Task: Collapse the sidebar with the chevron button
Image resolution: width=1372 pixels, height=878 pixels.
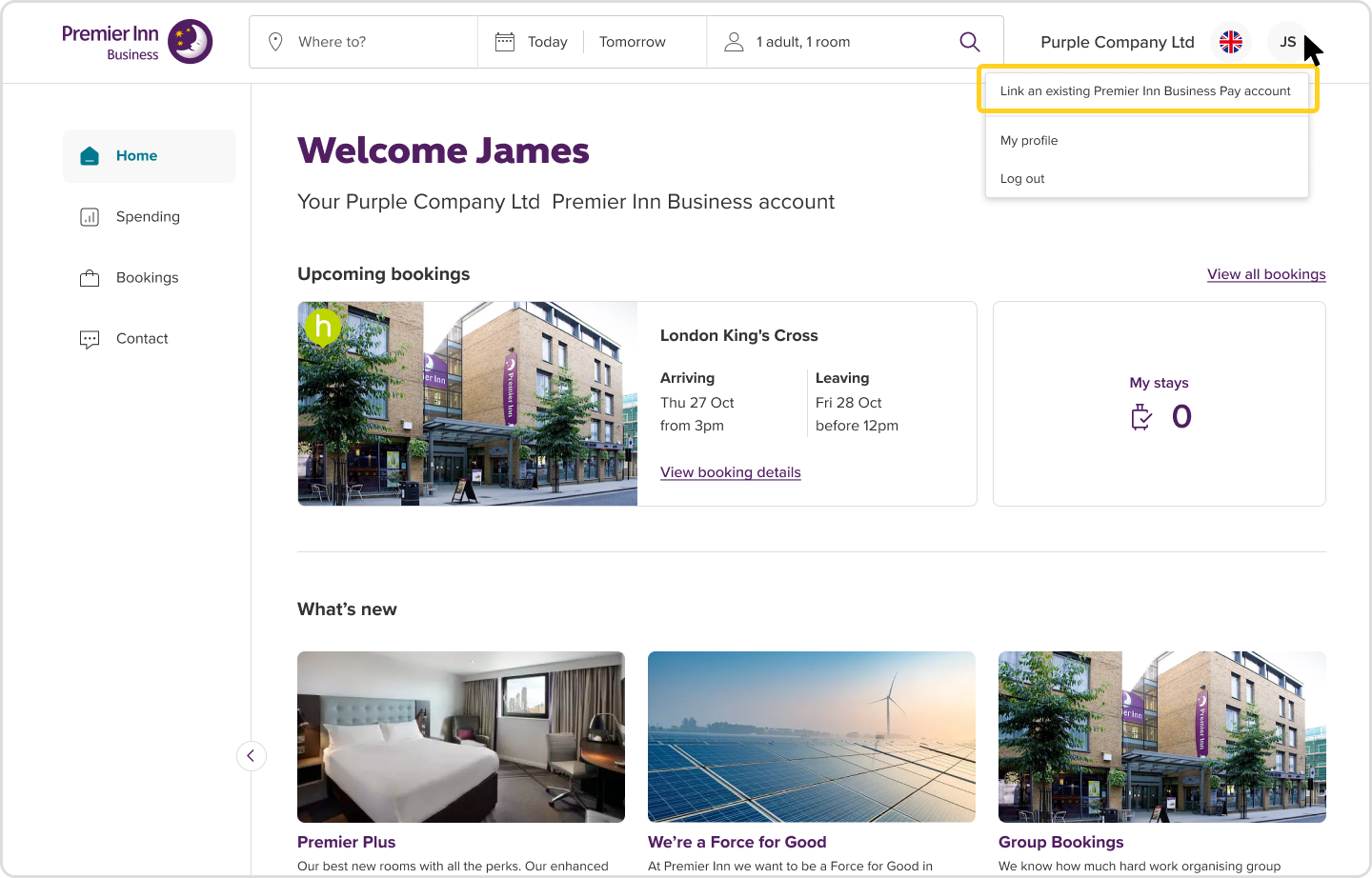Action: (x=252, y=756)
